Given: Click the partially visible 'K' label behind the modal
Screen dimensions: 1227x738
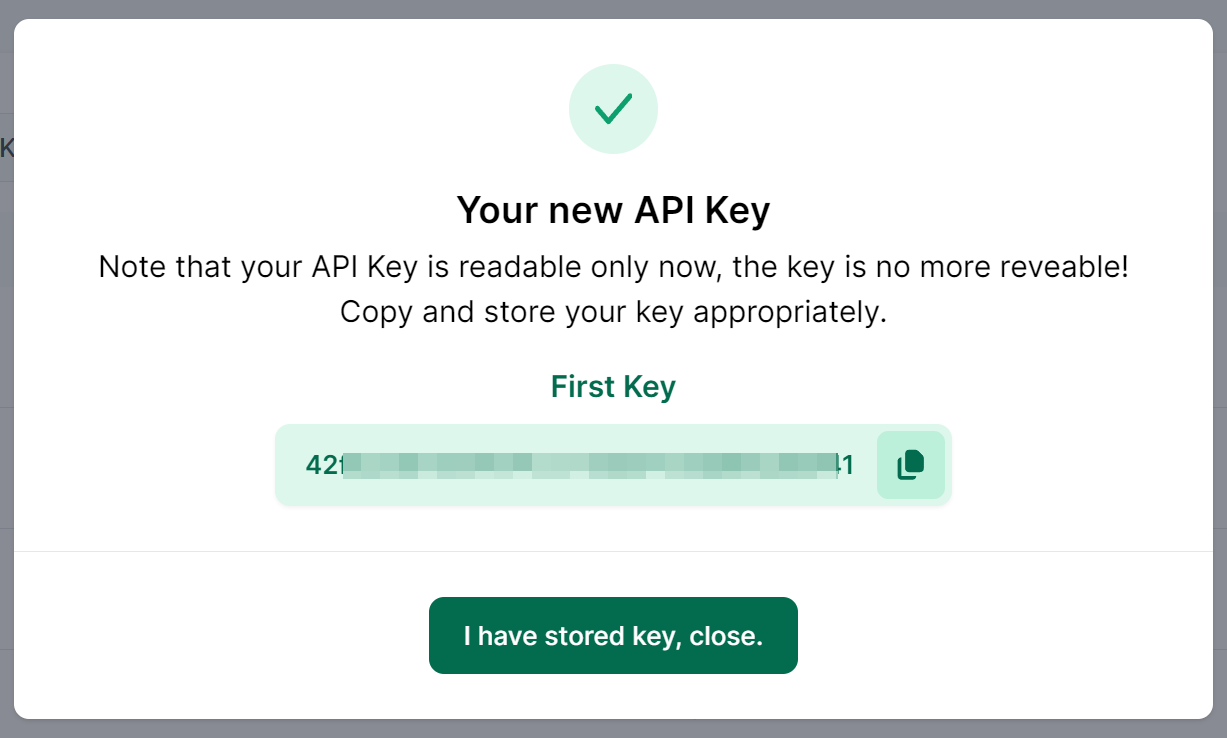Looking at the screenshot, I should click(4, 146).
